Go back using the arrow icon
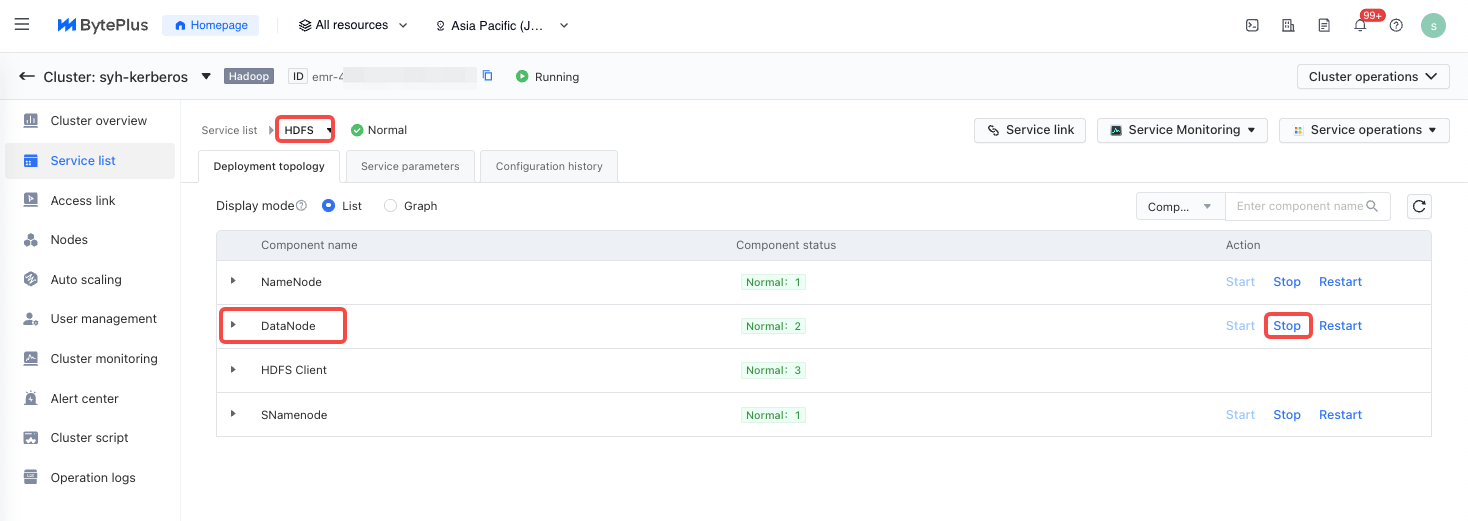 (x=27, y=76)
